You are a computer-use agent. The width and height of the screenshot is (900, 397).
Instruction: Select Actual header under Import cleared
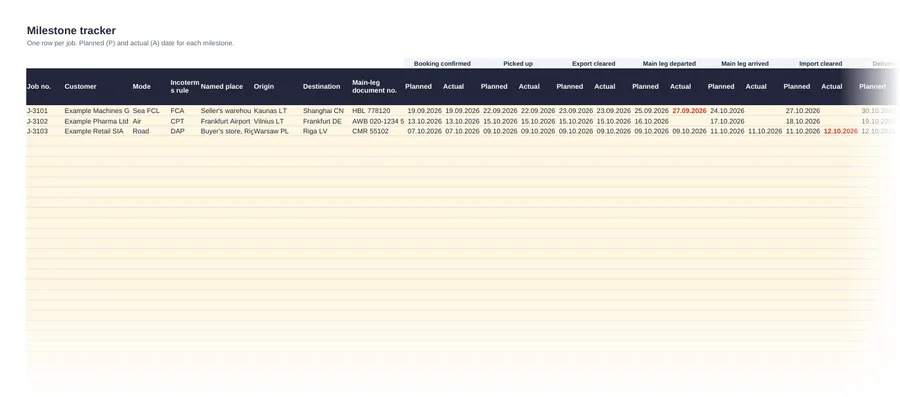click(x=832, y=87)
